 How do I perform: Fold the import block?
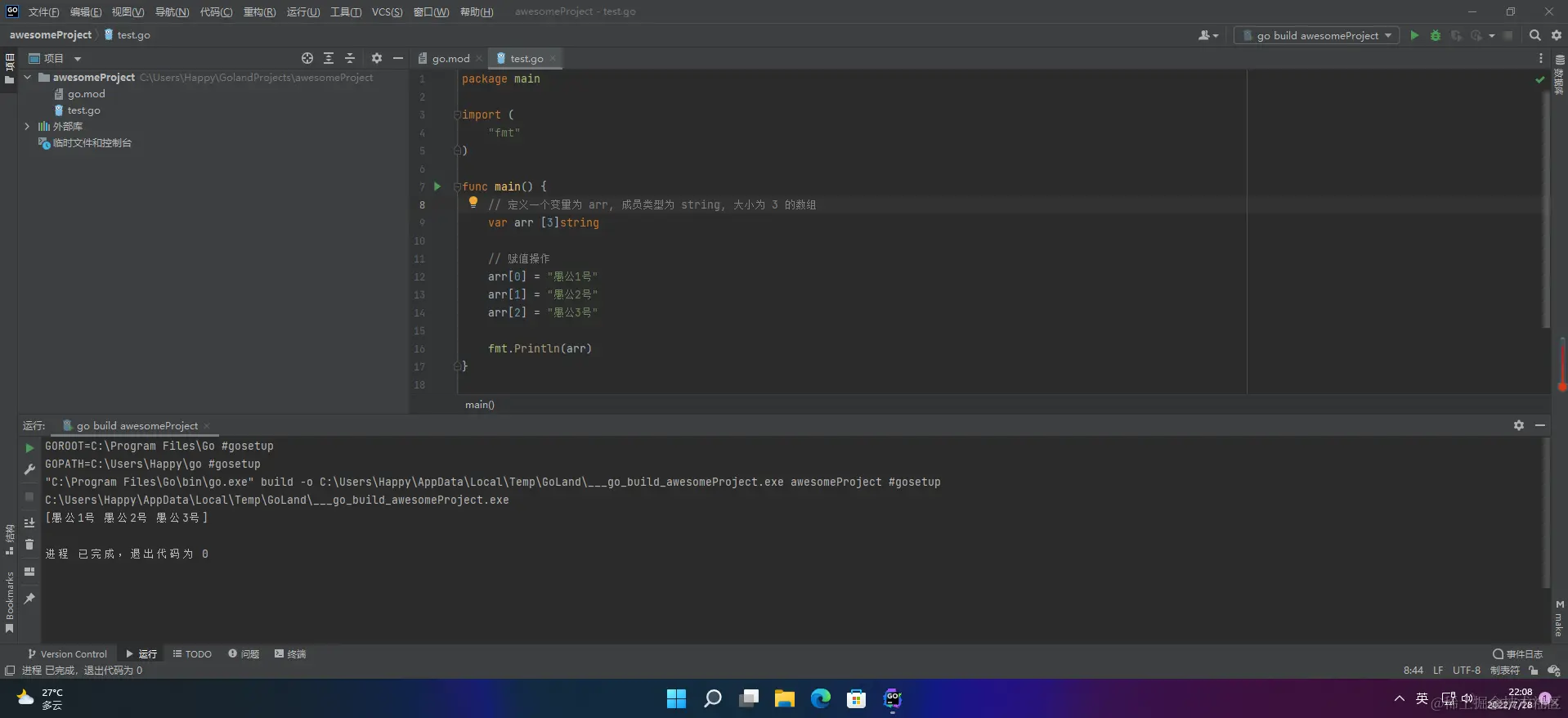[x=458, y=114]
